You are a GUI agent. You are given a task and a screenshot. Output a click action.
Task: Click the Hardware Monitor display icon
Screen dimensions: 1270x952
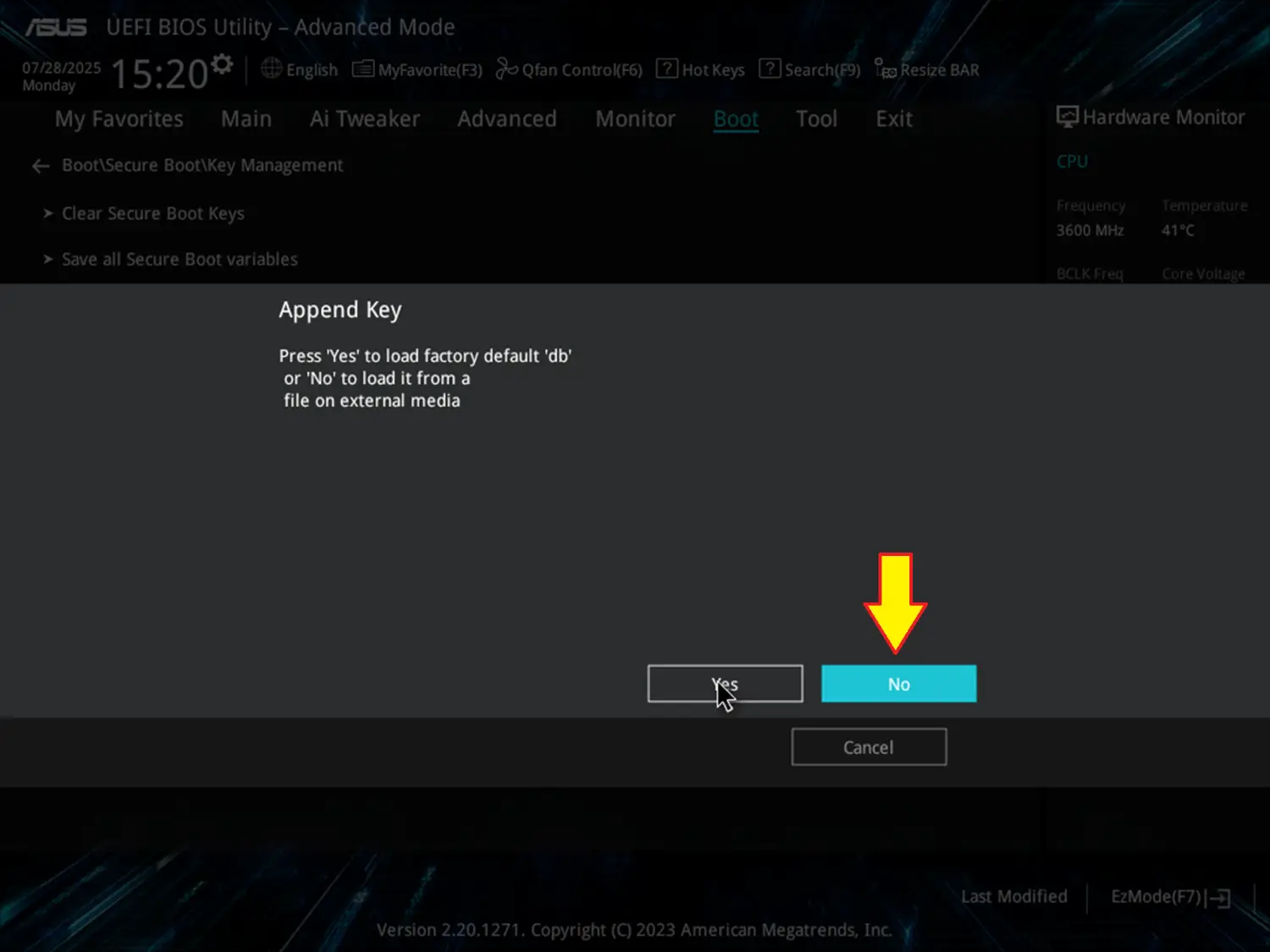(x=1067, y=117)
